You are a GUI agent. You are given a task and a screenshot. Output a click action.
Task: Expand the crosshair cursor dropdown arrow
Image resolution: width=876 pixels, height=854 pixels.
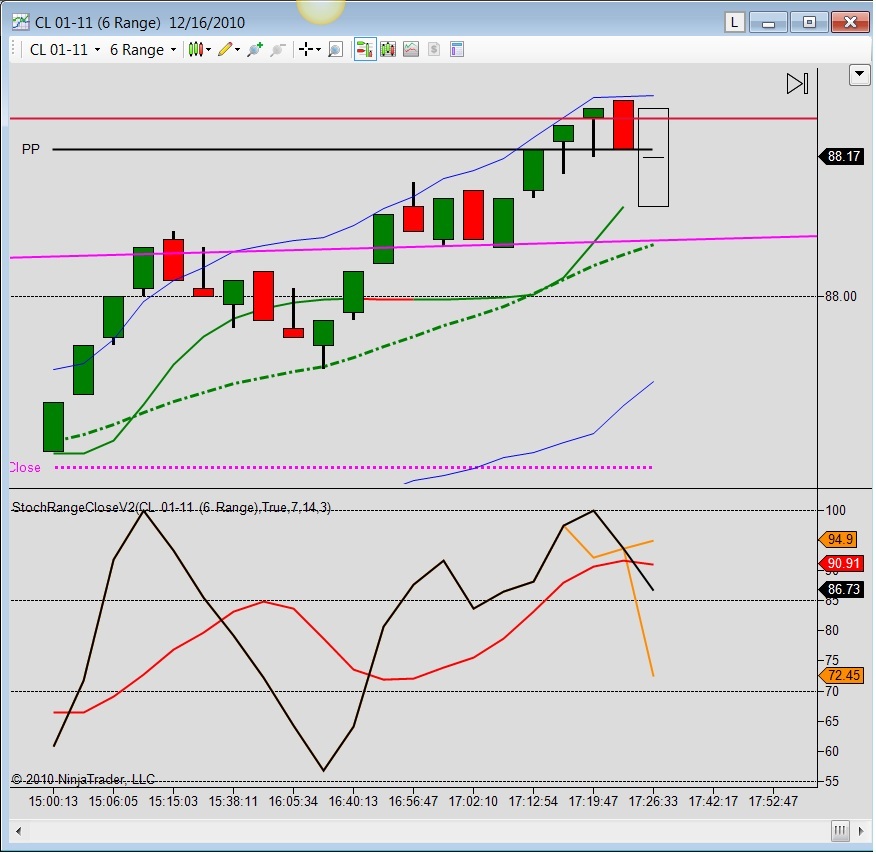[318, 50]
